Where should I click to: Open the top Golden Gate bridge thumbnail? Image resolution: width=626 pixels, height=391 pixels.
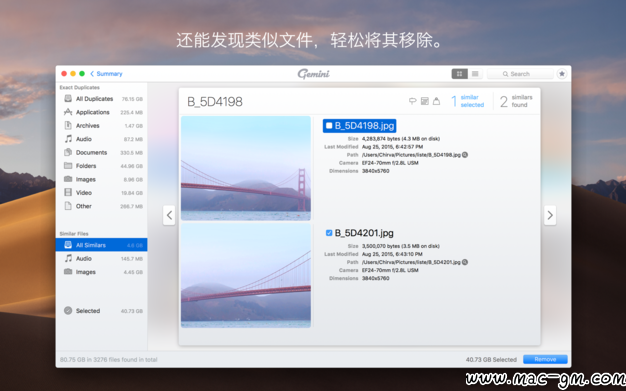[x=246, y=168]
